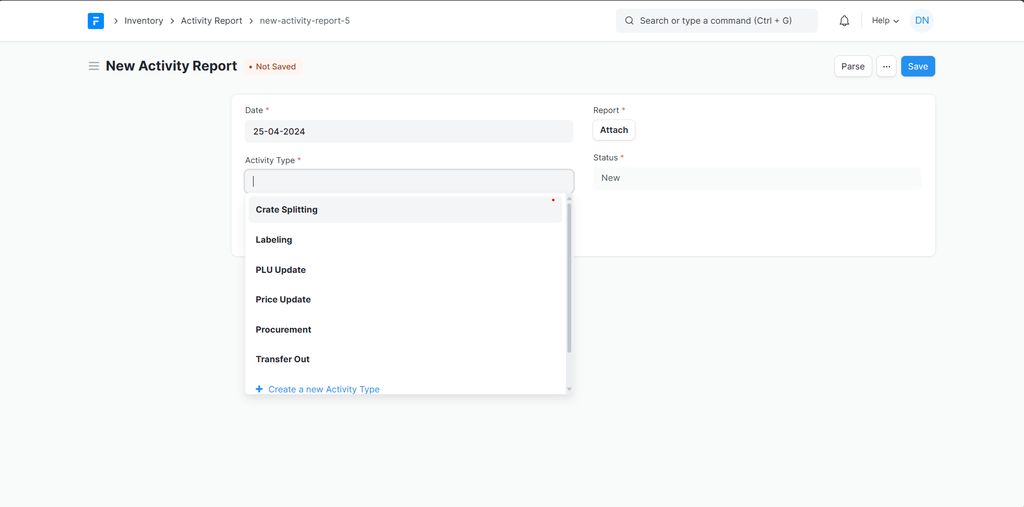Viewport: 1024px width, 507px height.
Task: Click the Parse button
Action: click(853, 66)
